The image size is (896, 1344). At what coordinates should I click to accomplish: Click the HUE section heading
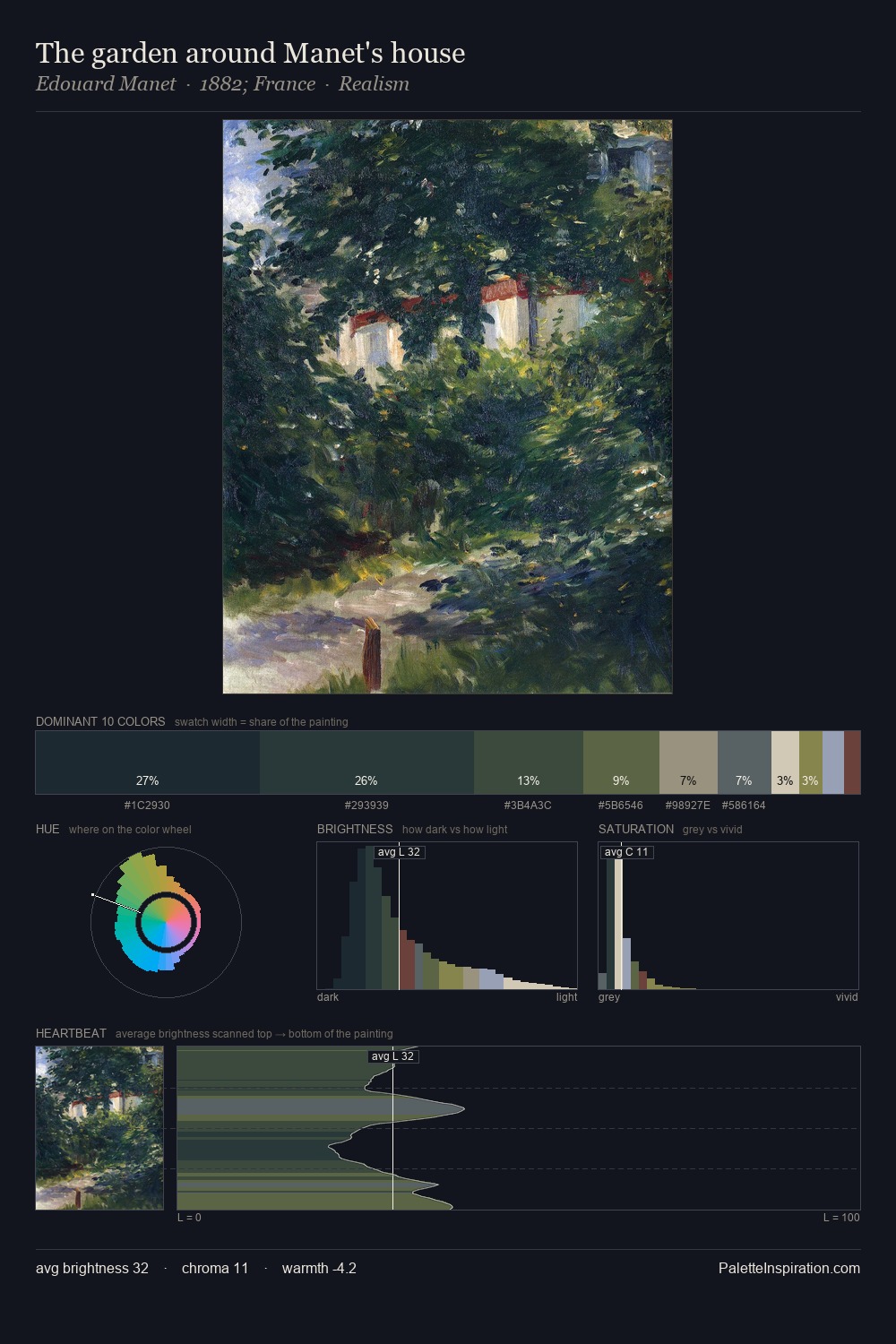point(47,829)
